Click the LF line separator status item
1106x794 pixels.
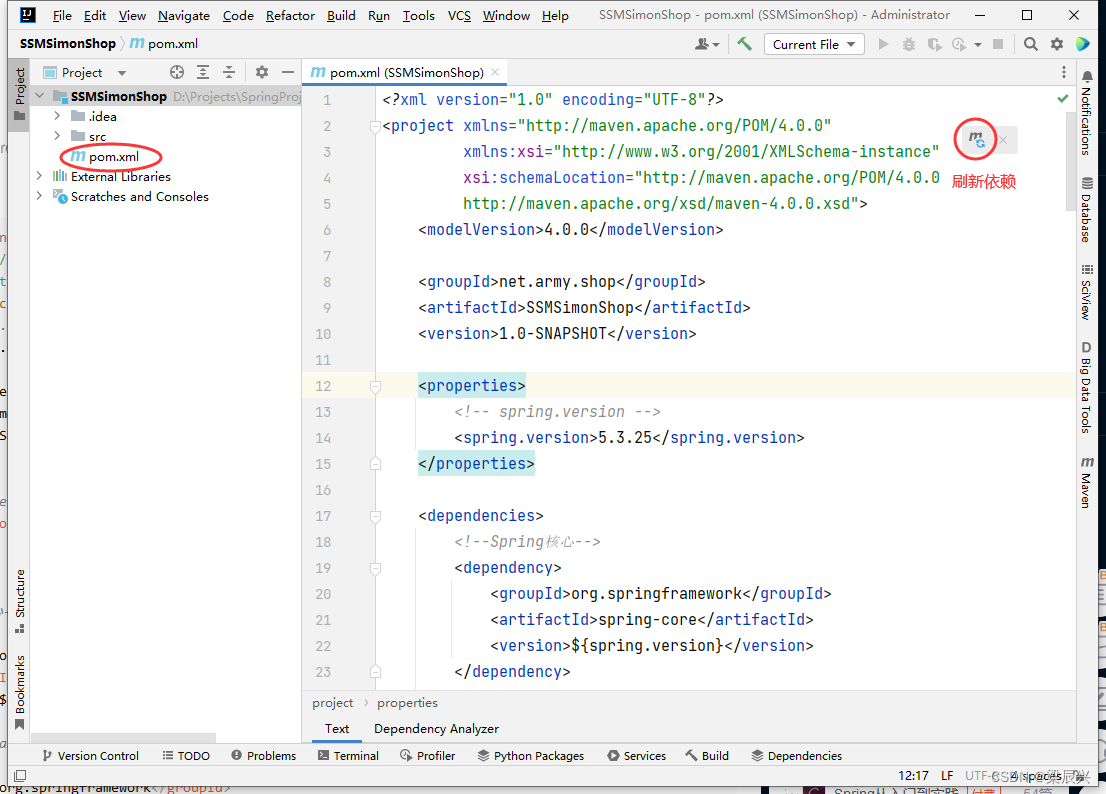pyautogui.click(x=947, y=776)
